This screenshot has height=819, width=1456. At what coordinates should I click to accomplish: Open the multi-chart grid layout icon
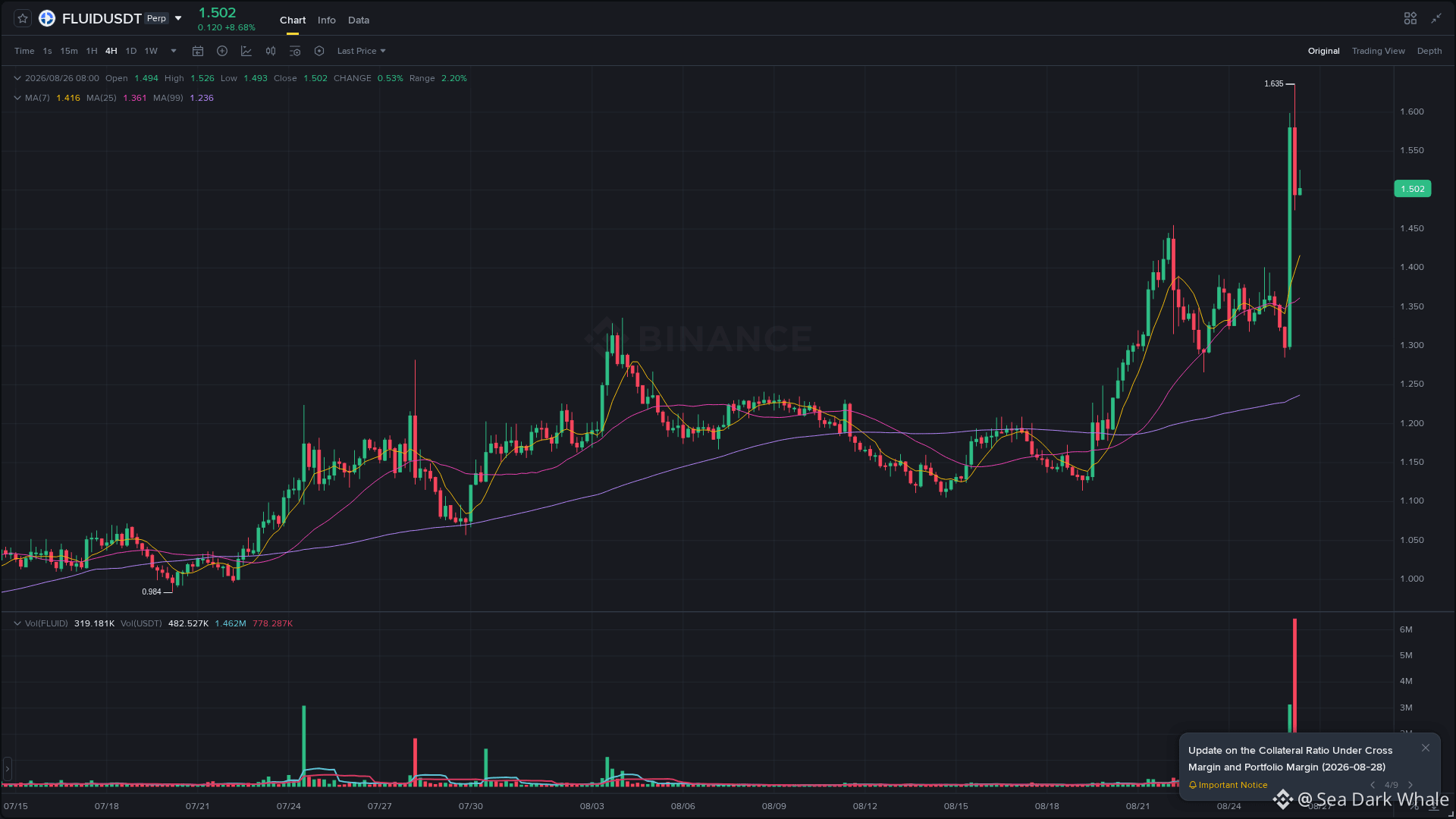1410,18
